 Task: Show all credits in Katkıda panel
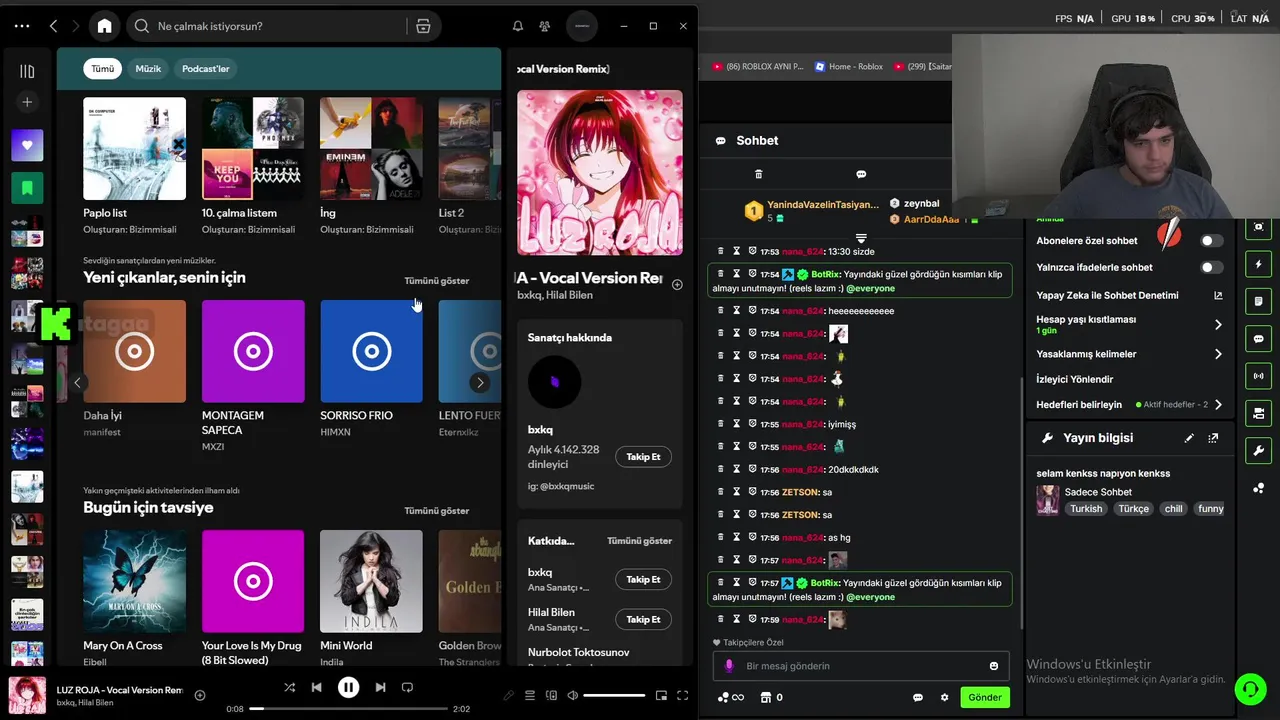tap(639, 541)
